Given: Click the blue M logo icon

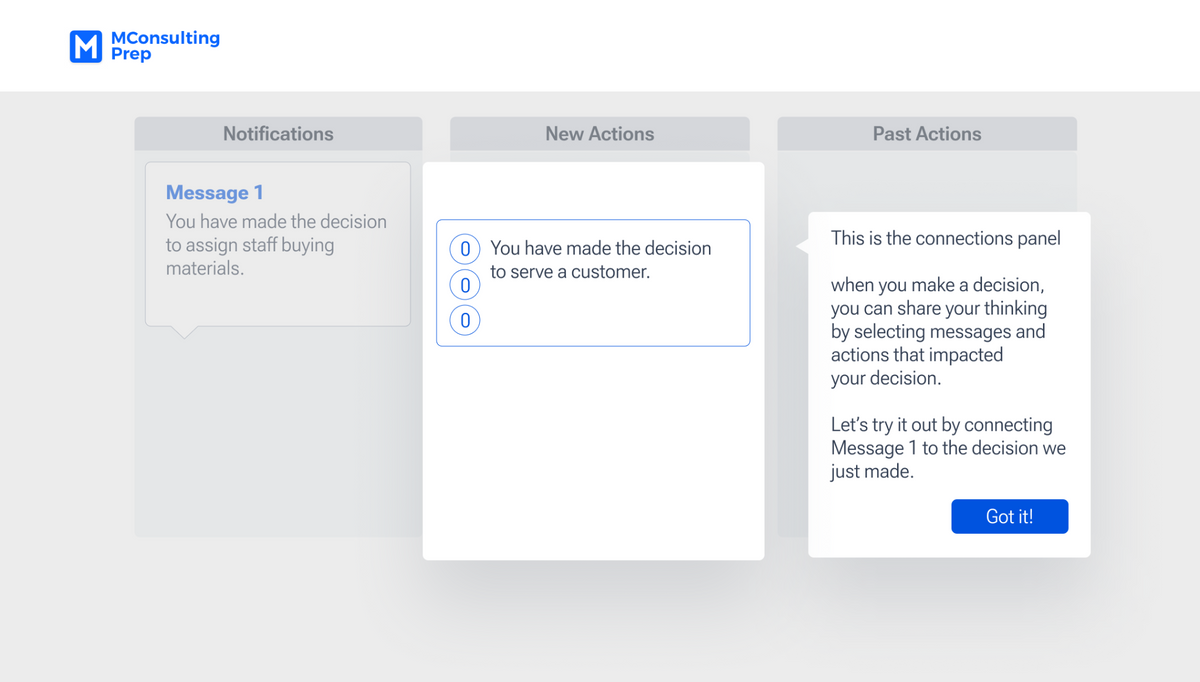Looking at the screenshot, I should point(86,46).
